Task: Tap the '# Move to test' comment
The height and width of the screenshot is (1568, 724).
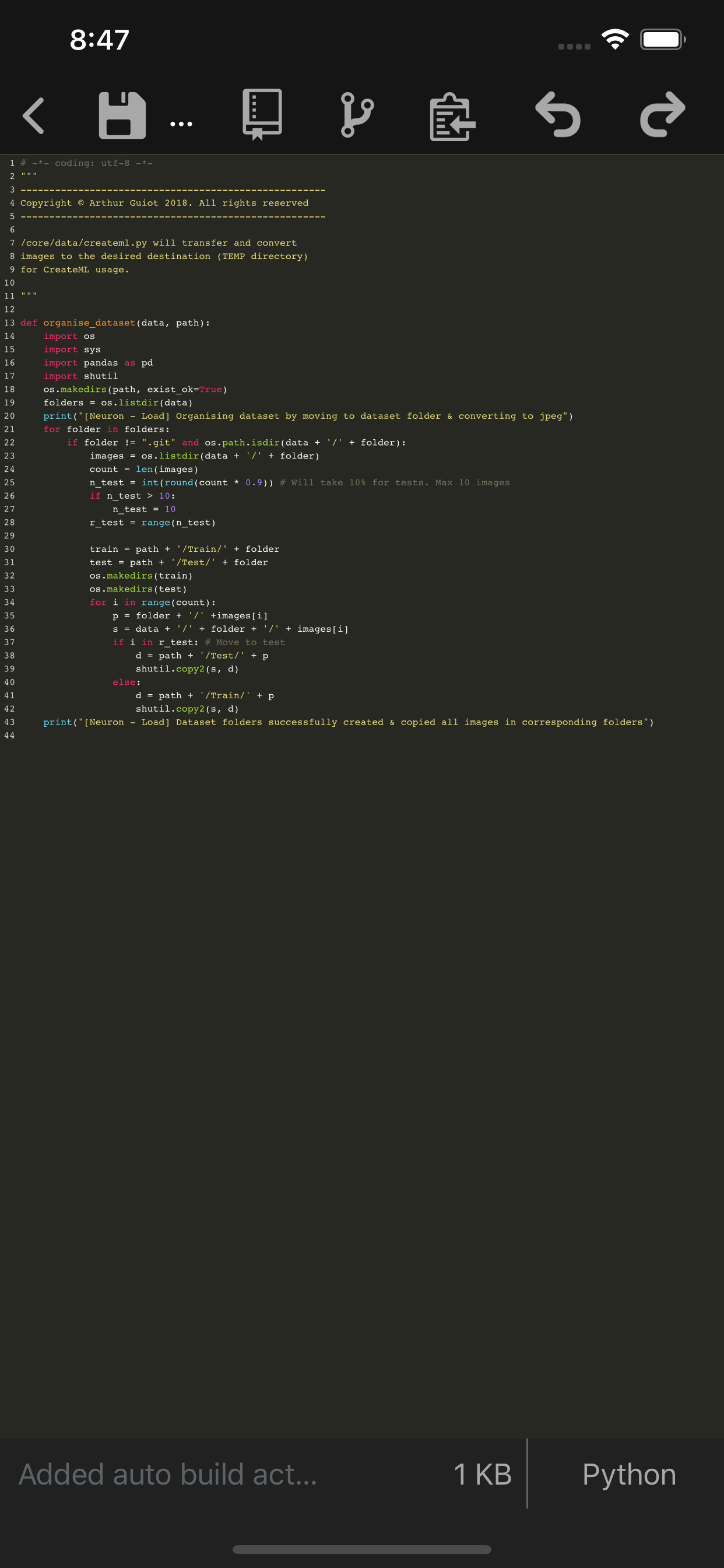Action: [245, 642]
